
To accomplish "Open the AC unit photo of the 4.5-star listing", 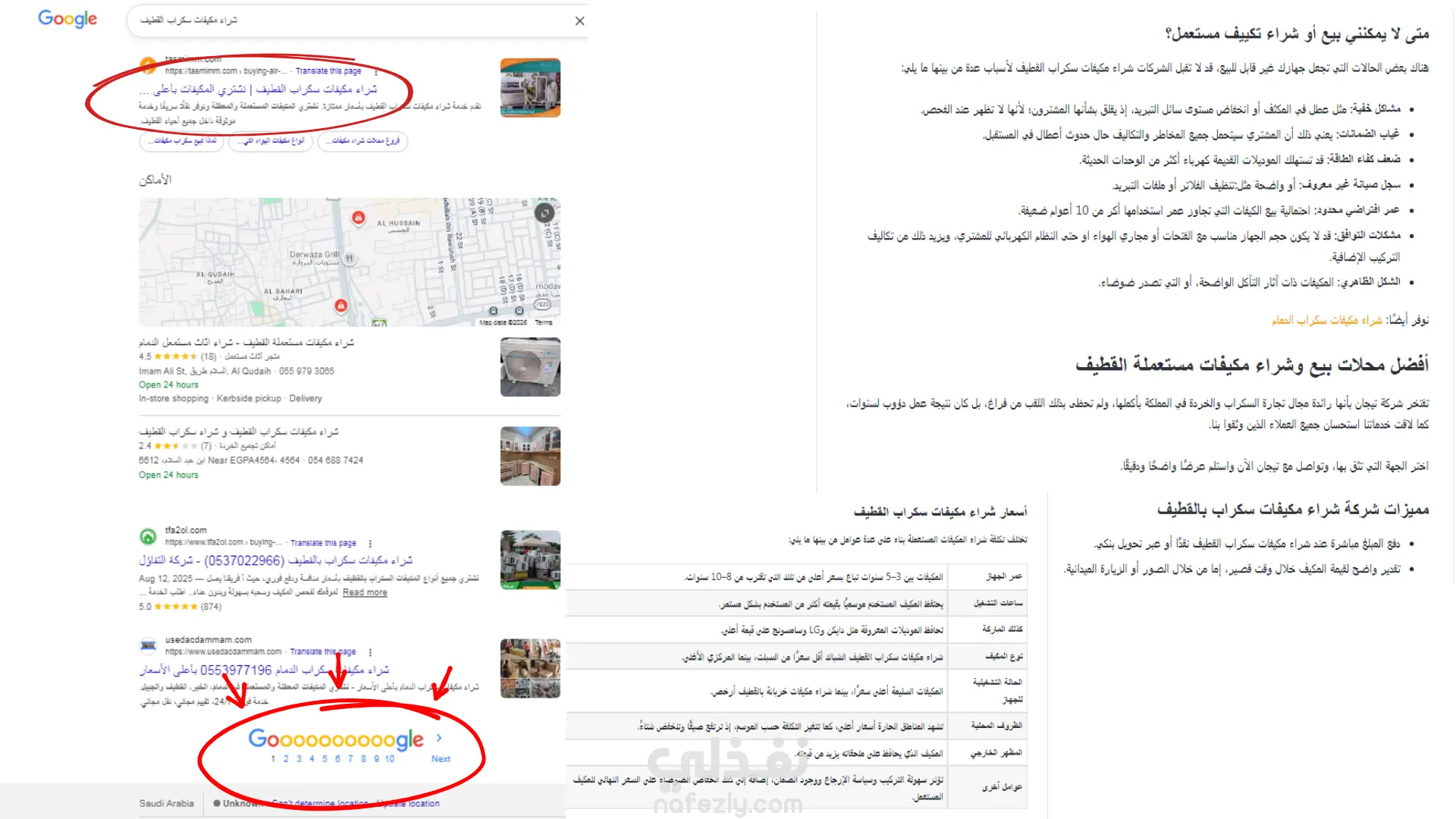I will point(530,367).
